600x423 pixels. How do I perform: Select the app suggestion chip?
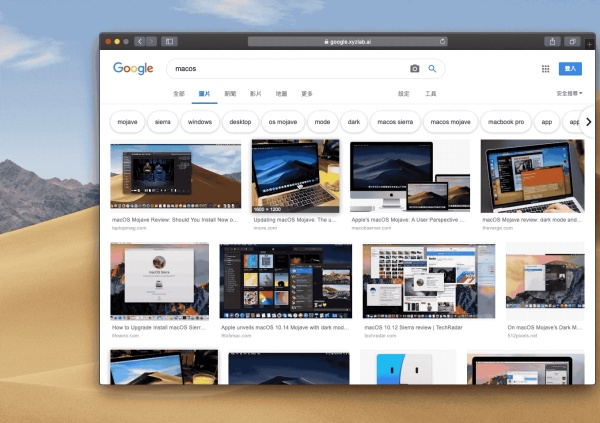(547, 122)
